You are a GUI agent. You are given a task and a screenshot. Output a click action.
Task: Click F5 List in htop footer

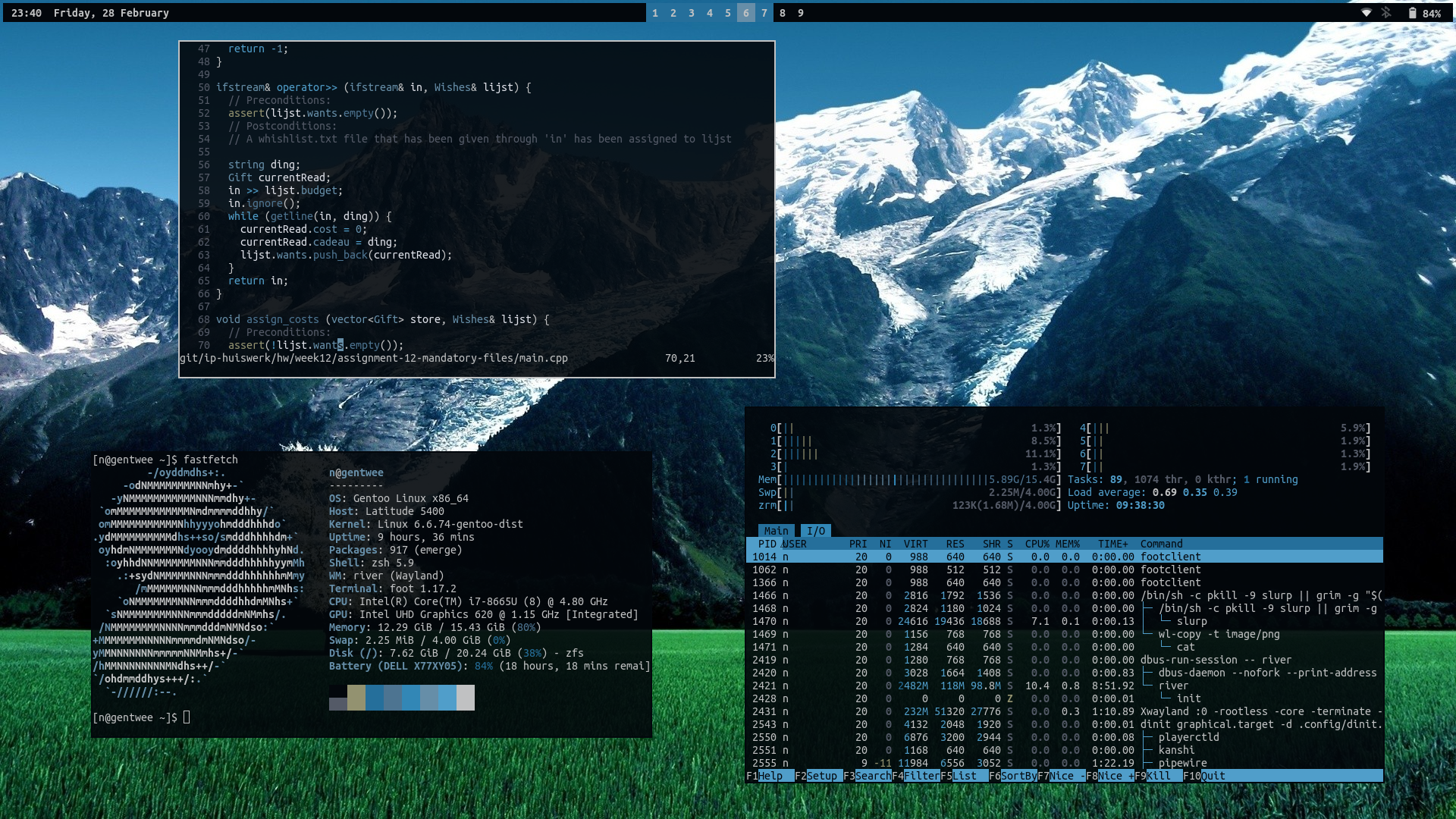pos(965,776)
